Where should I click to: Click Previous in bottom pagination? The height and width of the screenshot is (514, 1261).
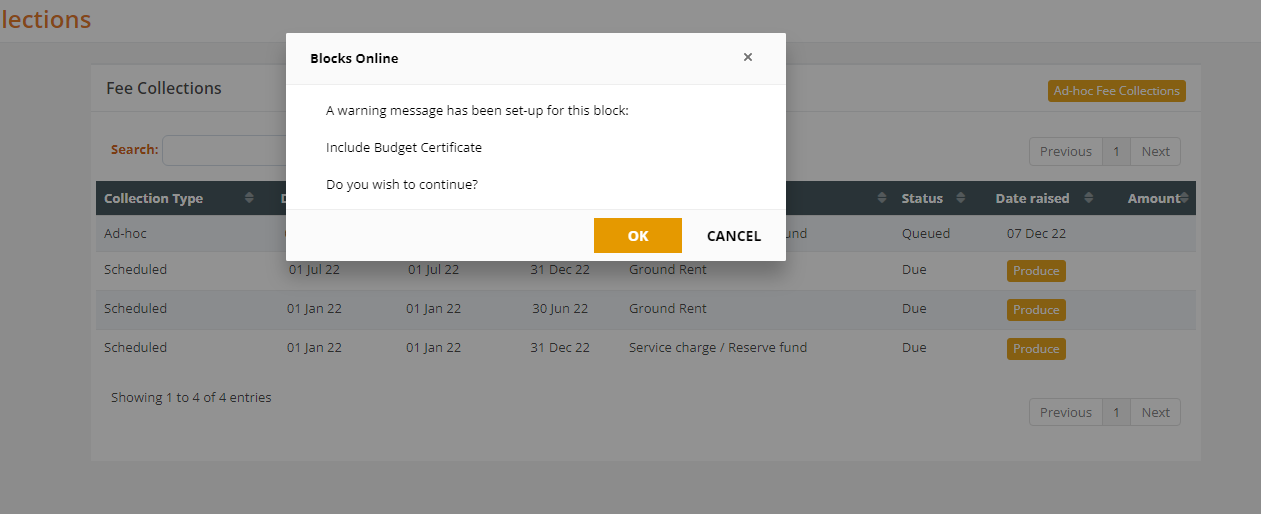1065,413
